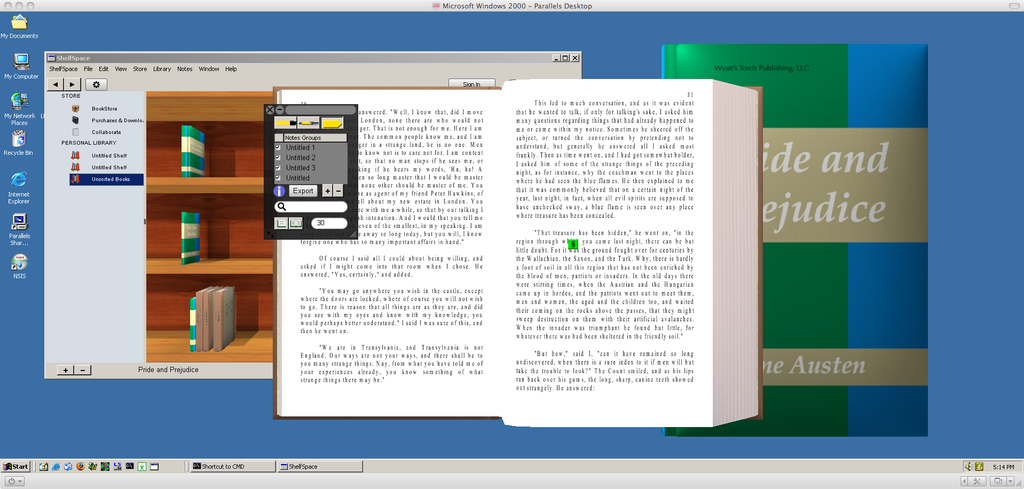Select Unsorted Books in Personal Library

108,180
